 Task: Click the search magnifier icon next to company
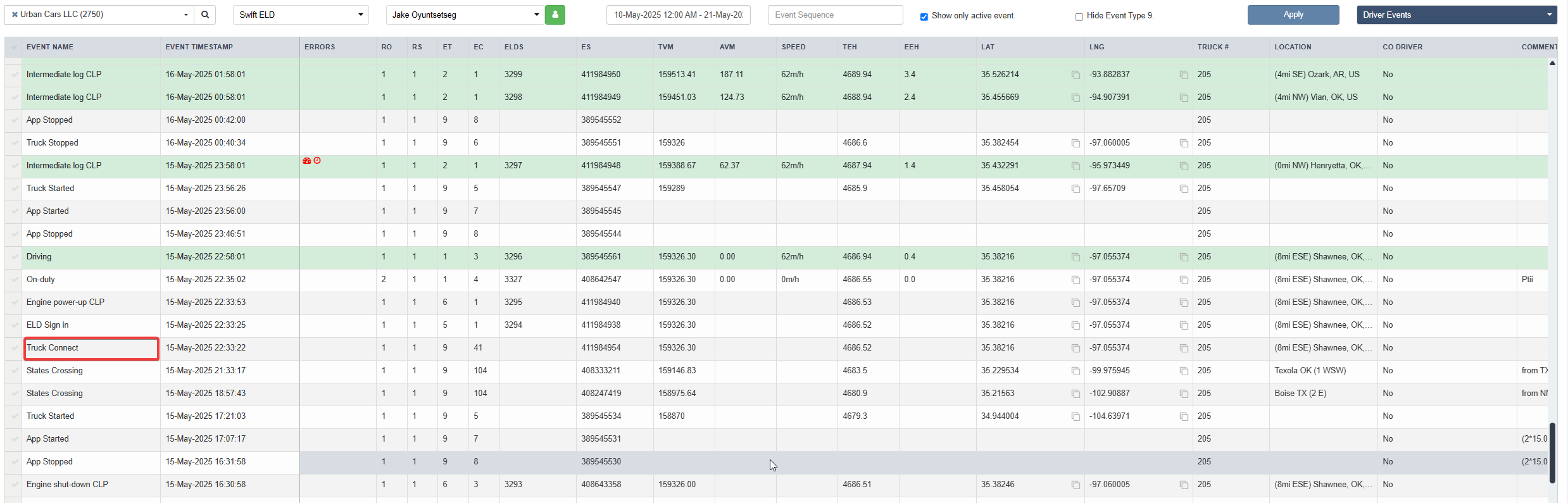point(205,15)
